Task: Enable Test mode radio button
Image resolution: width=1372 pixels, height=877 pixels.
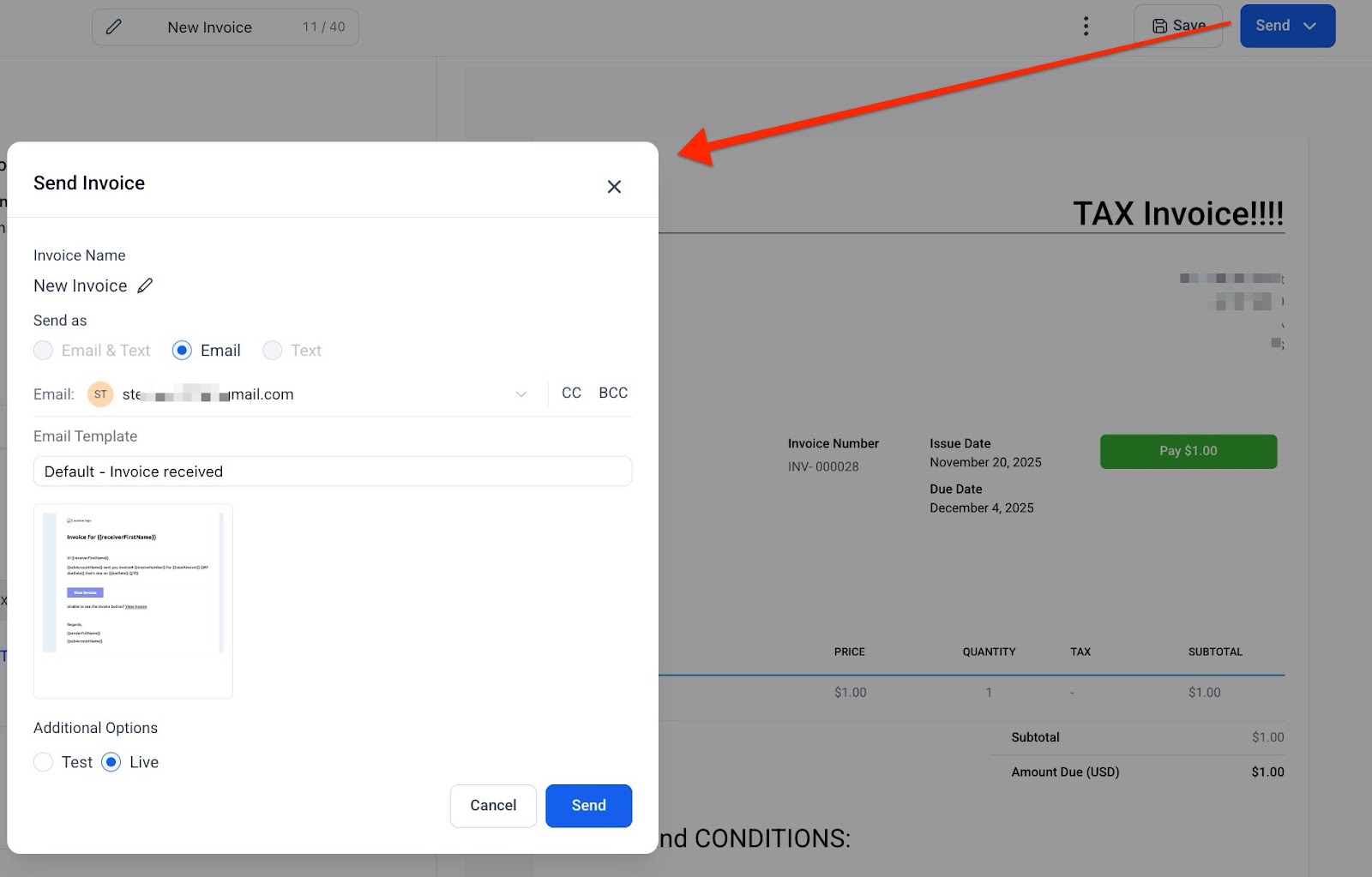Action: (43, 762)
